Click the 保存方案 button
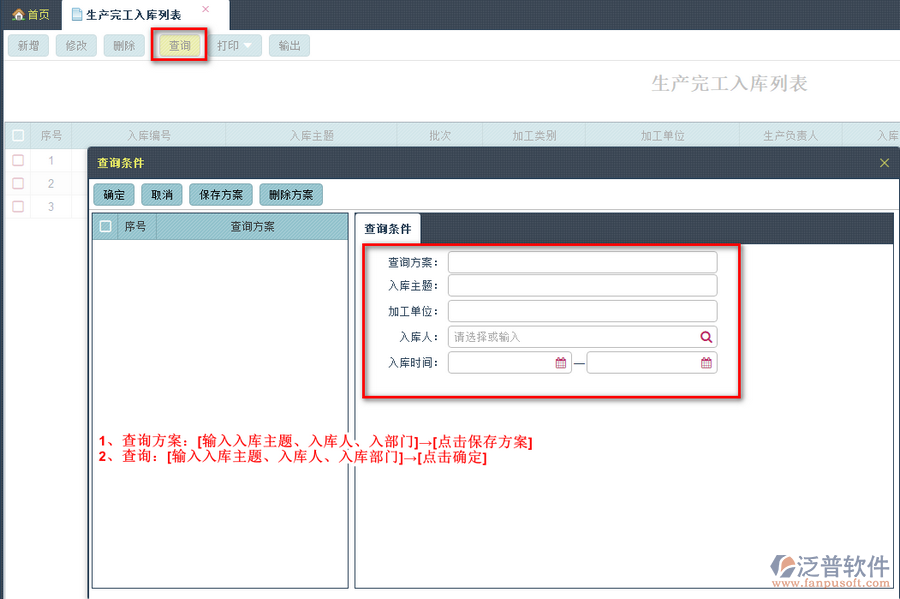This screenshot has width=900, height=599. tap(221, 195)
